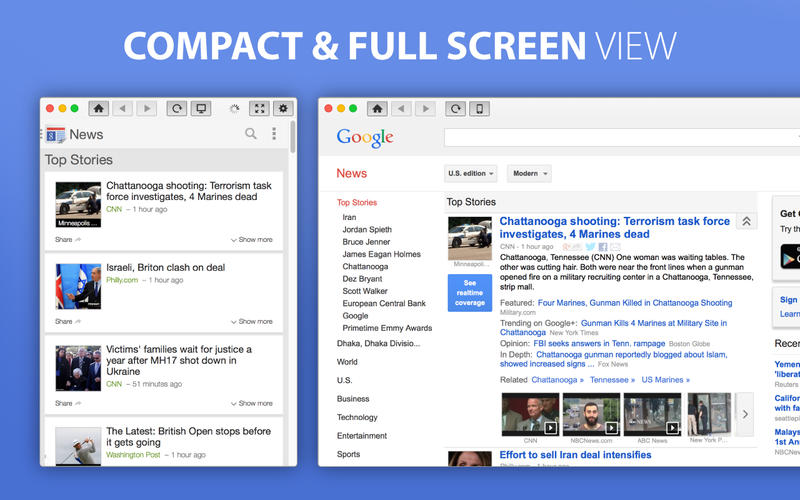800x500 pixels.
Task: Select Business section in sidebar
Action: [x=353, y=398]
